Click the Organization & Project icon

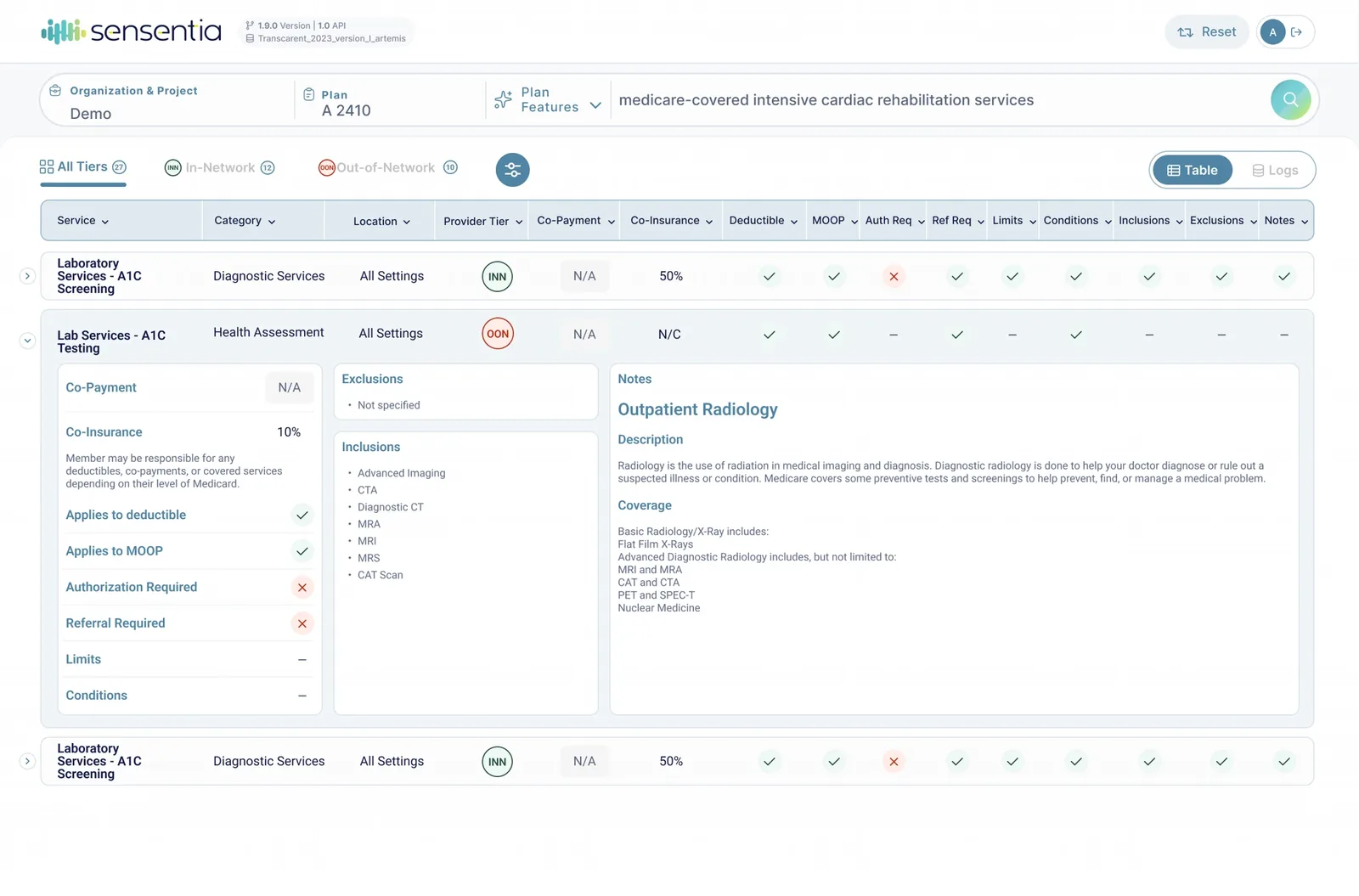55,90
